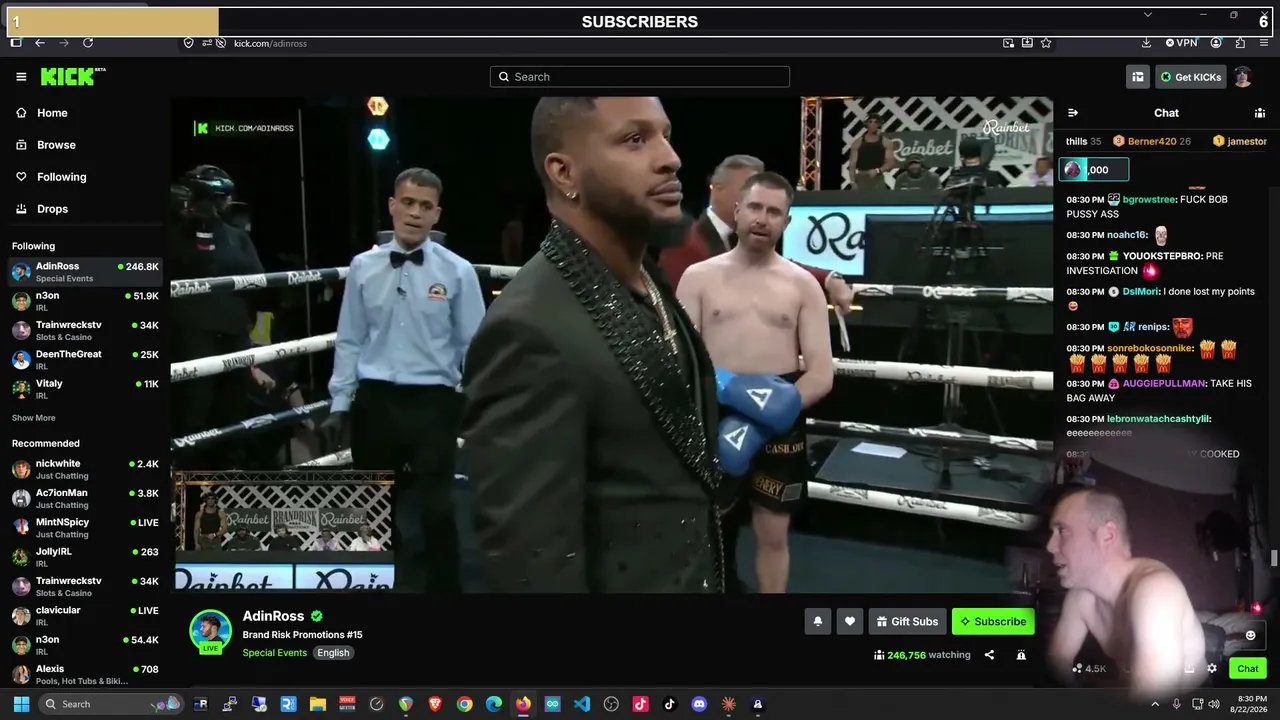Viewport: 1280px width, 720px height.
Task: Share the stream with the share icon
Action: click(989, 655)
